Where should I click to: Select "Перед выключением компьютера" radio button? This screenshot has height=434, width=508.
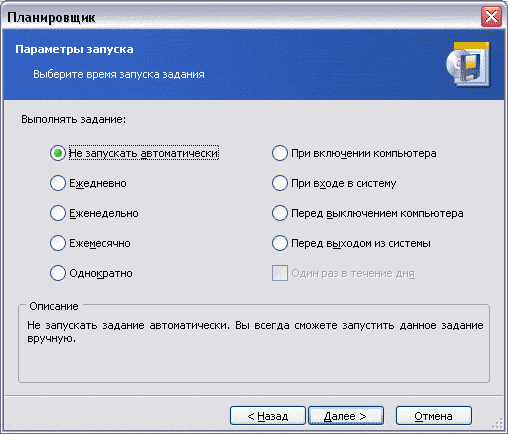280,213
